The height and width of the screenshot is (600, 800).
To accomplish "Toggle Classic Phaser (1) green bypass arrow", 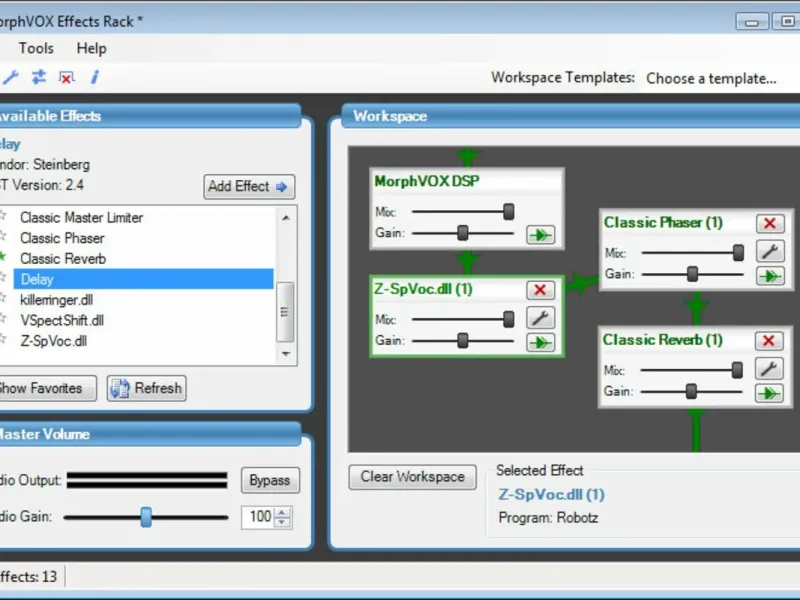I will (770, 276).
